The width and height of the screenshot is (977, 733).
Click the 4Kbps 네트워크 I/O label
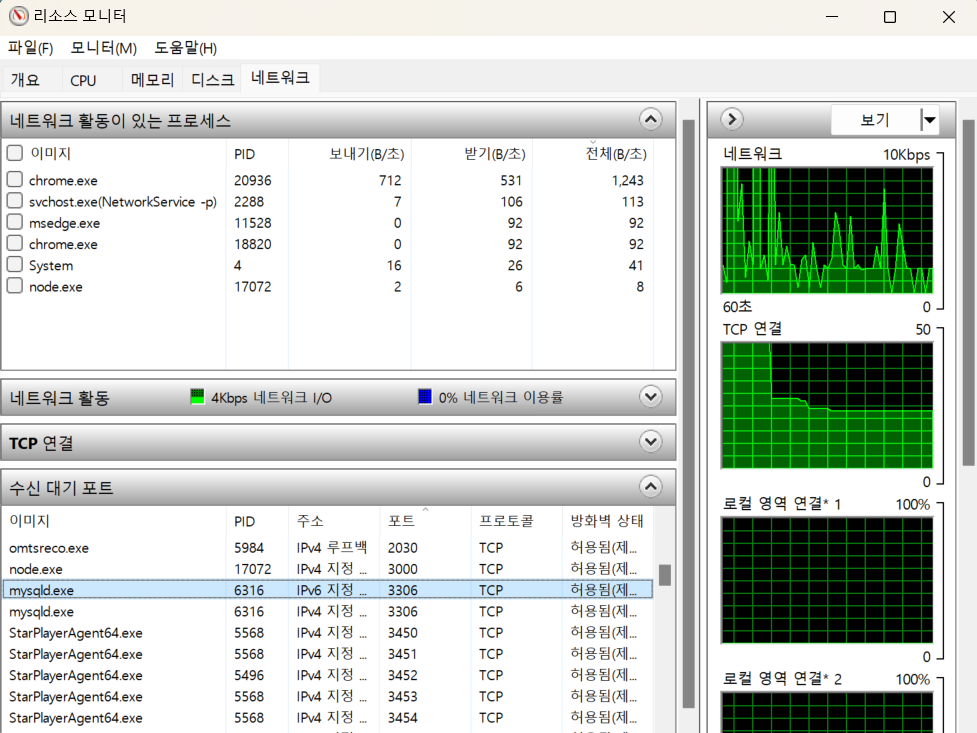pyautogui.click(x=271, y=397)
